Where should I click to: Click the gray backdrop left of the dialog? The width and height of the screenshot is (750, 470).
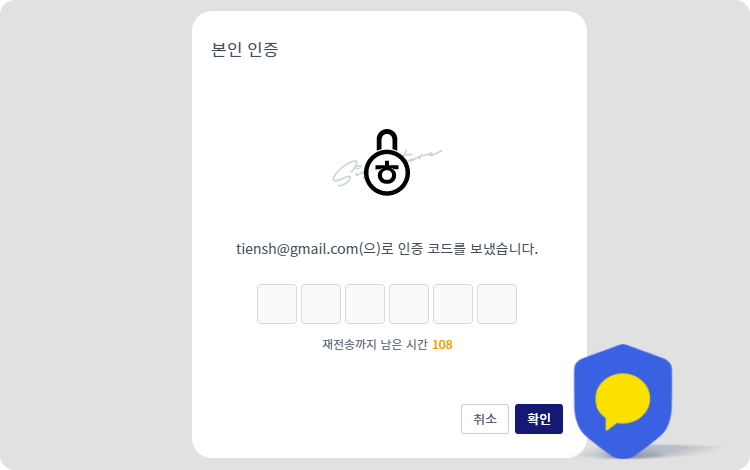pyautogui.click(x=96, y=234)
